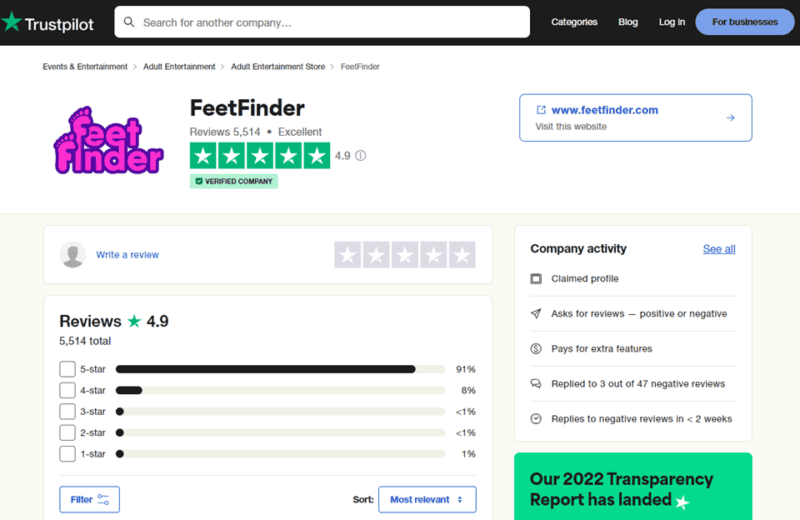Click the Verified Company badge

coord(234,181)
